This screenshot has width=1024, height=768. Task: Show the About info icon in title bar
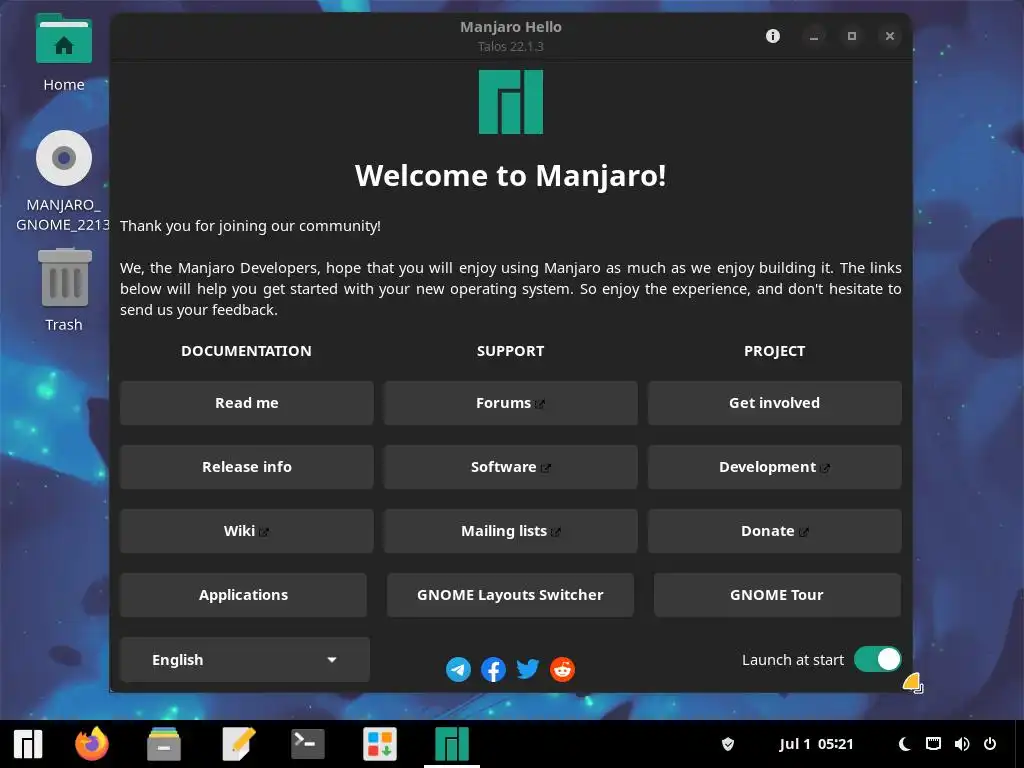click(x=773, y=36)
